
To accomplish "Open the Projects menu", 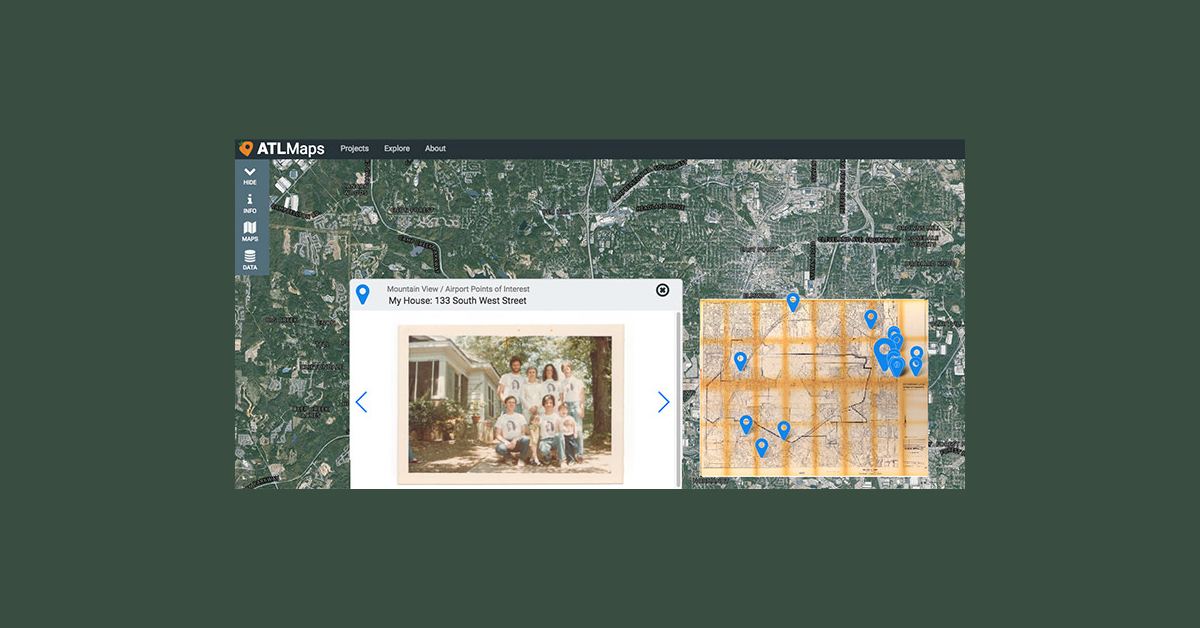I will click(354, 149).
